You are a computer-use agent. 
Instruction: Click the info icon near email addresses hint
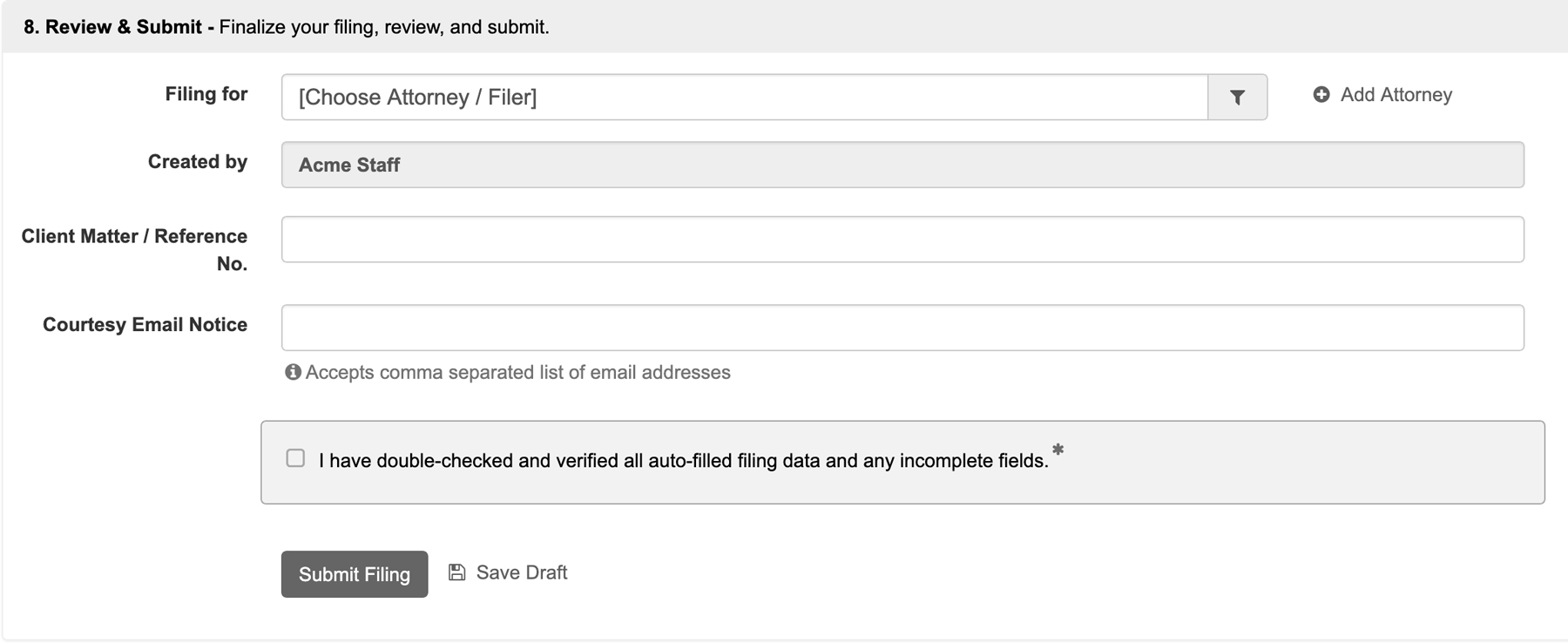[293, 372]
